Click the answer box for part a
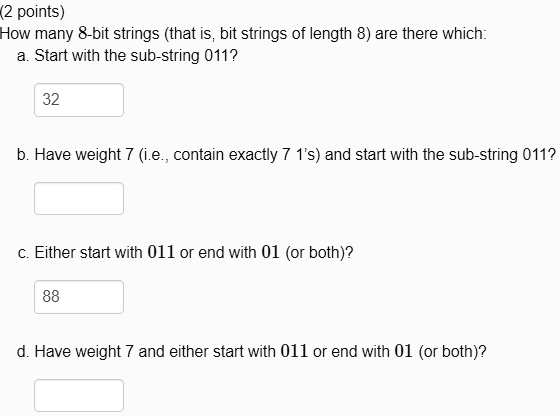Image resolution: width=560 pixels, height=416 pixels. point(79,100)
